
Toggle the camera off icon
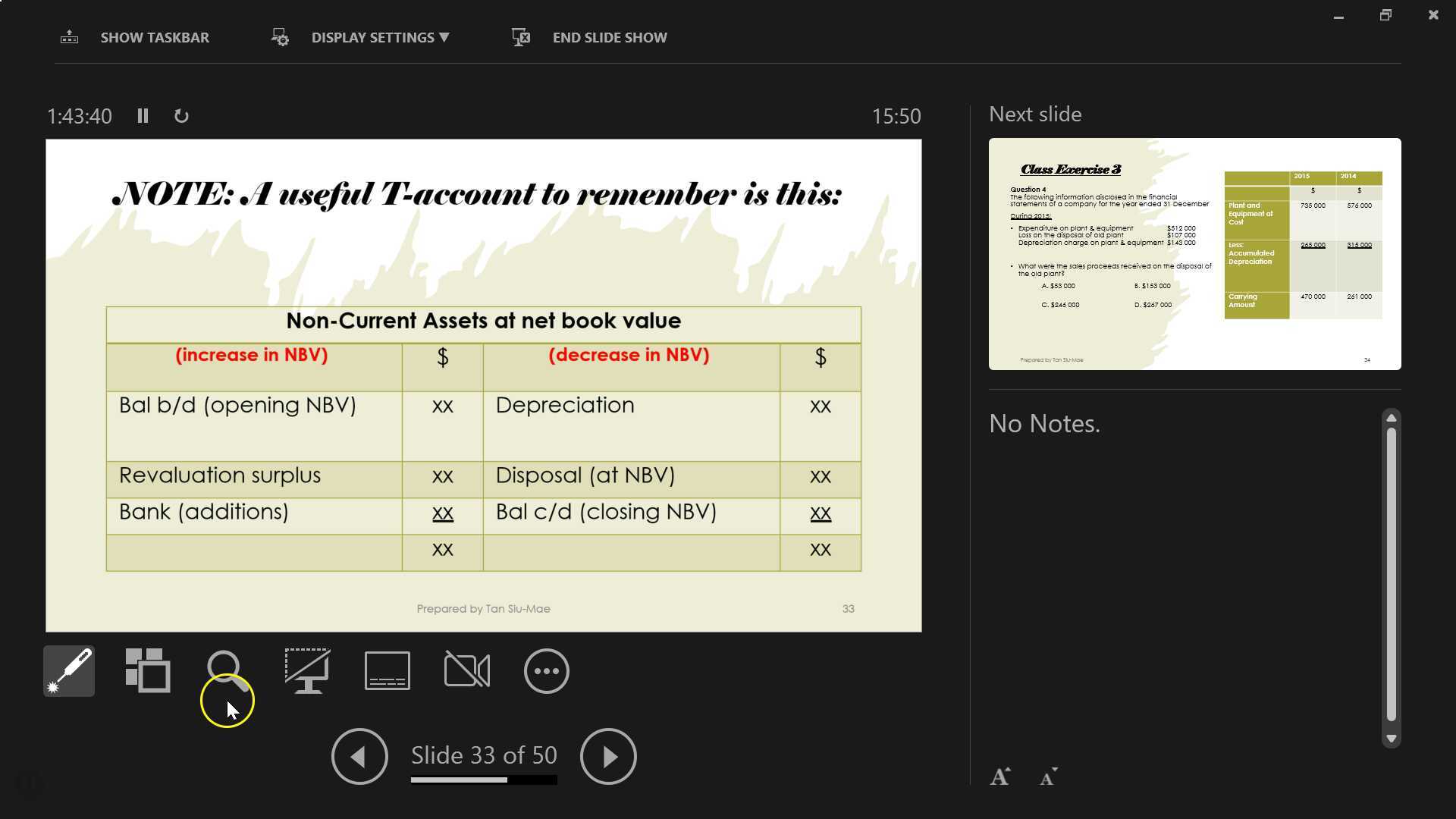[466, 671]
